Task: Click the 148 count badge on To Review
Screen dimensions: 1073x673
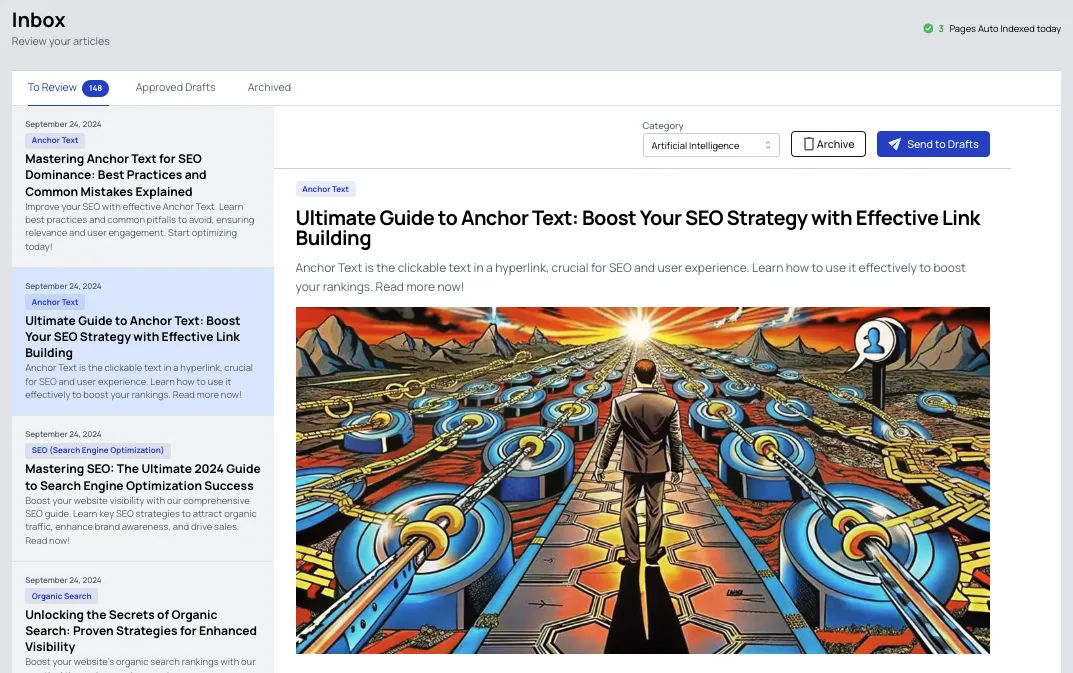Action: click(95, 88)
